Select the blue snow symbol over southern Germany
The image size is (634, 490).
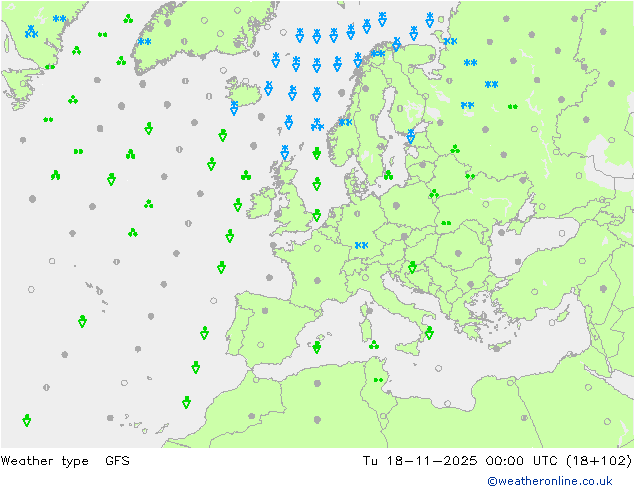[x=361, y=245]
